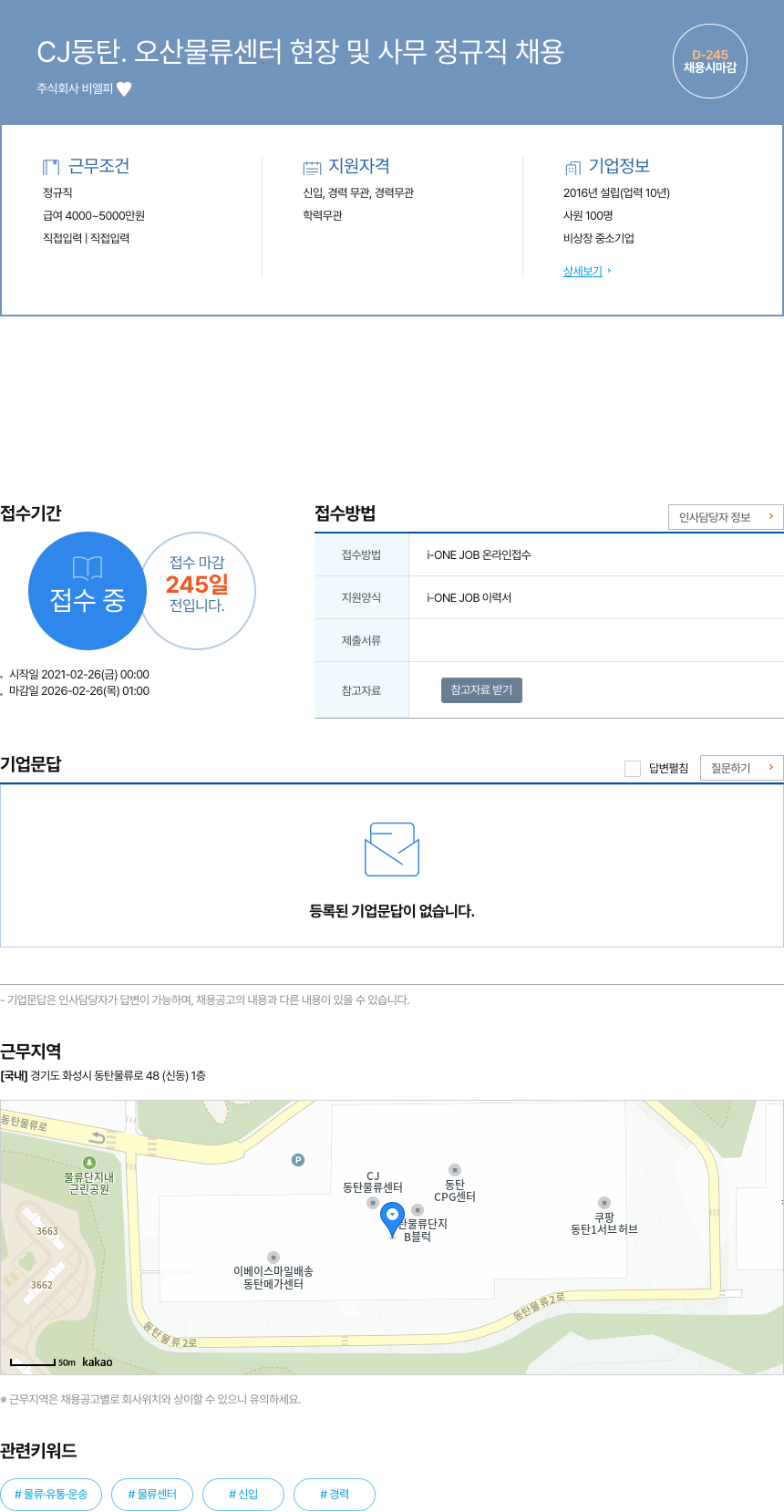Click the 마감일 2026-02-26(목) 01:00 text

[x=79, y=690]
